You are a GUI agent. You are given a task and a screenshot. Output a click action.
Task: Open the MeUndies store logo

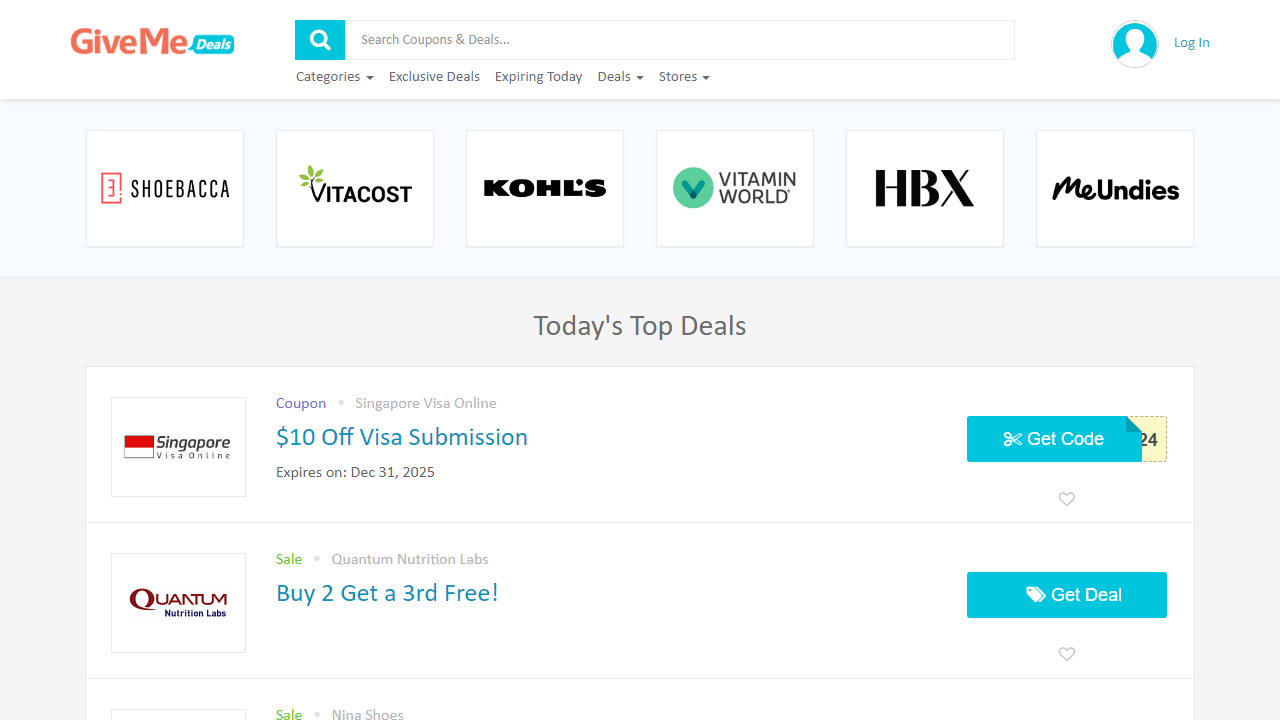coord(1115,188)
